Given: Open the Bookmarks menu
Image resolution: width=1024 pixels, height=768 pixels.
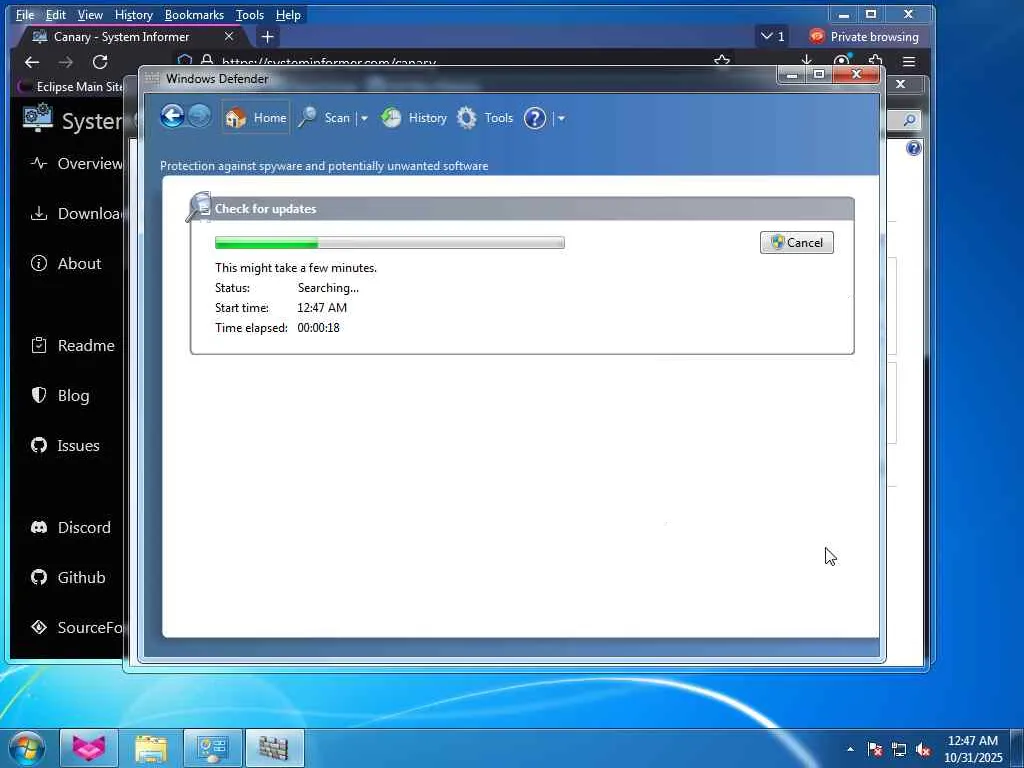Looking at the screenshot, I should (x=194, y=14).
